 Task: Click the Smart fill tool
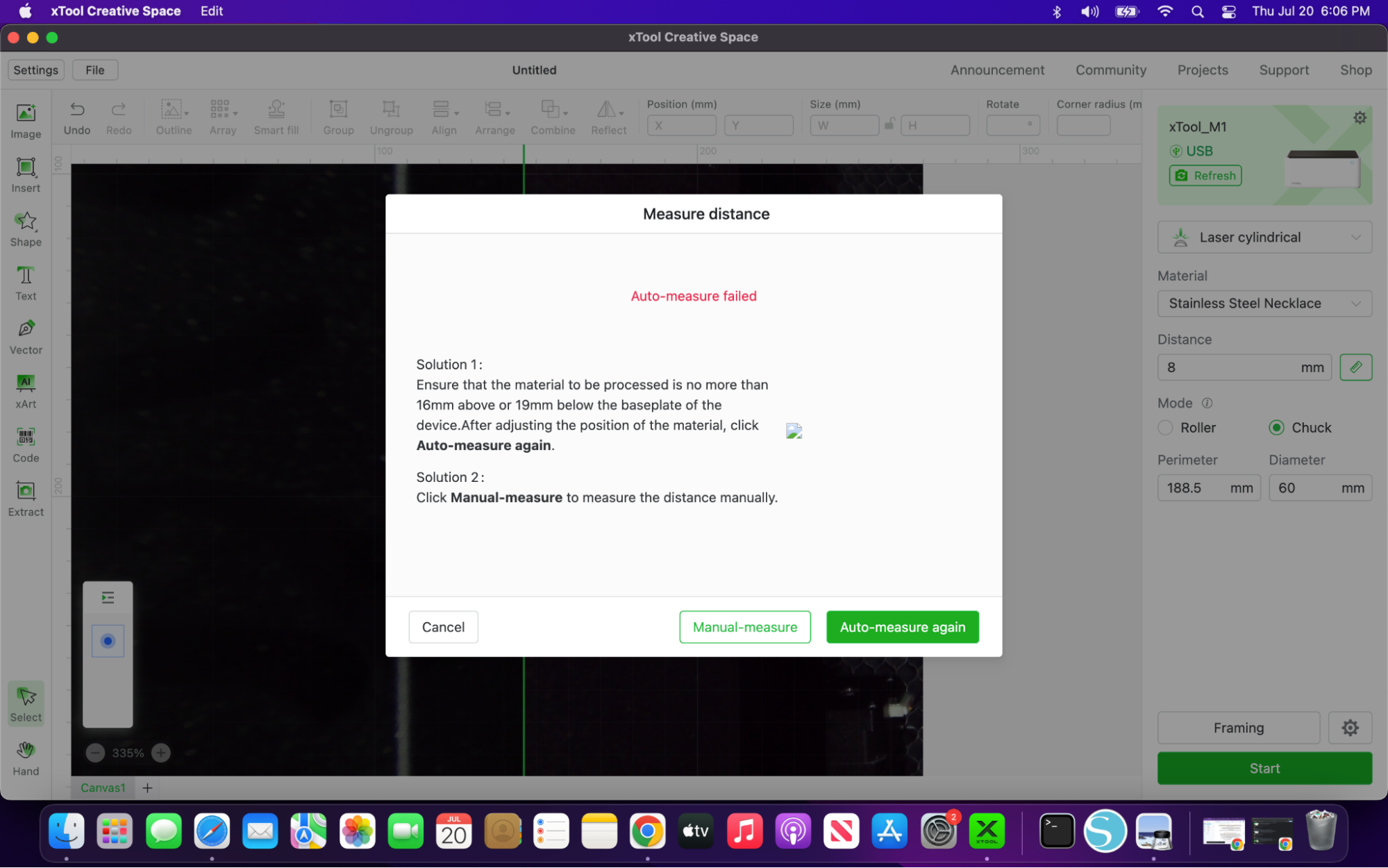[x=276, y=117]
